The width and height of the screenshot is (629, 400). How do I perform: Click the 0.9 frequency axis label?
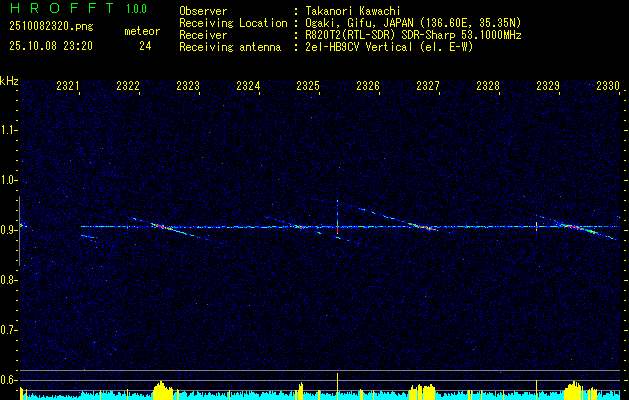click(9, 230)
